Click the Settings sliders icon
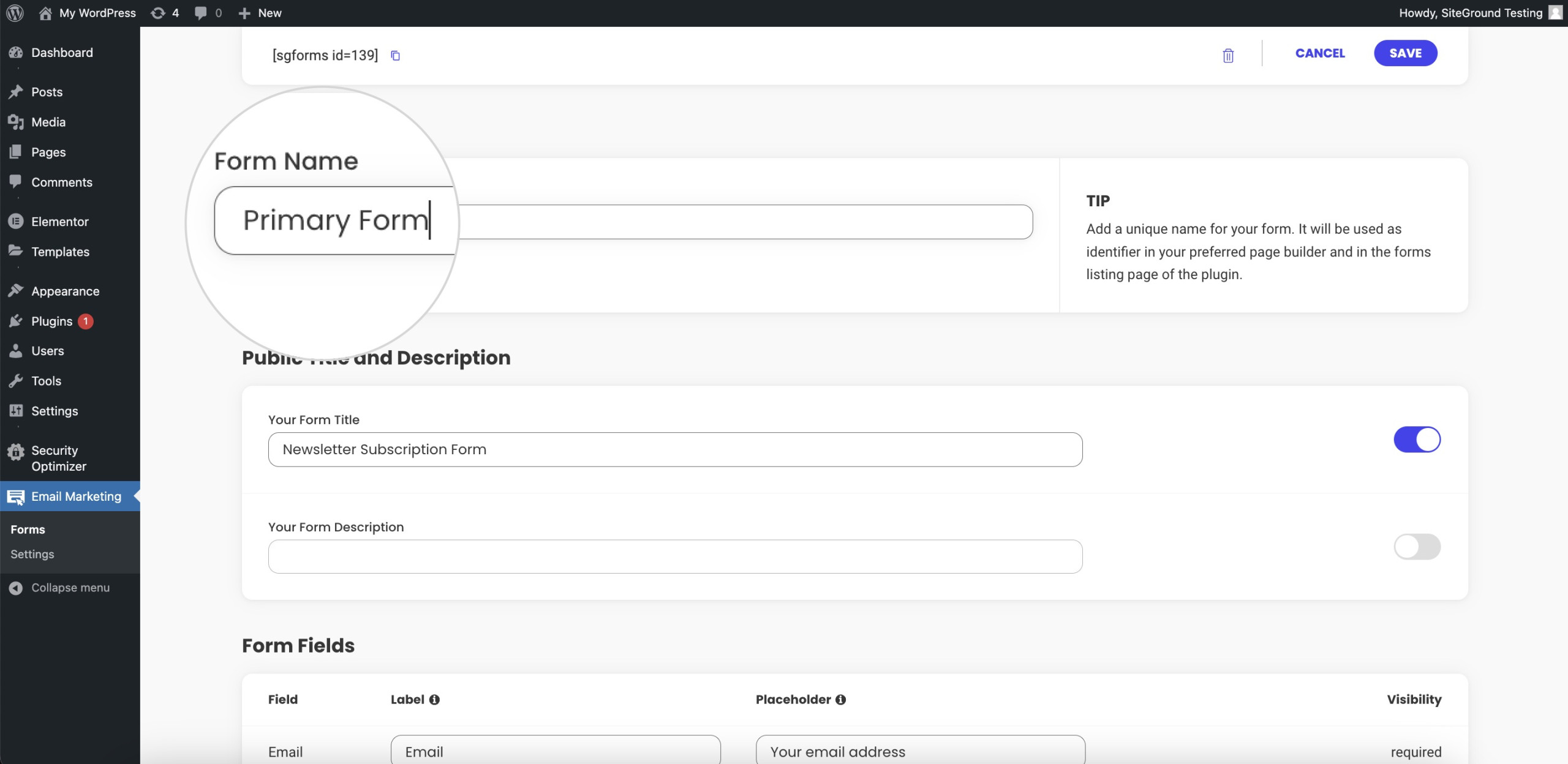The height and width of the screenshot is (764, 1568). [16, 411]
